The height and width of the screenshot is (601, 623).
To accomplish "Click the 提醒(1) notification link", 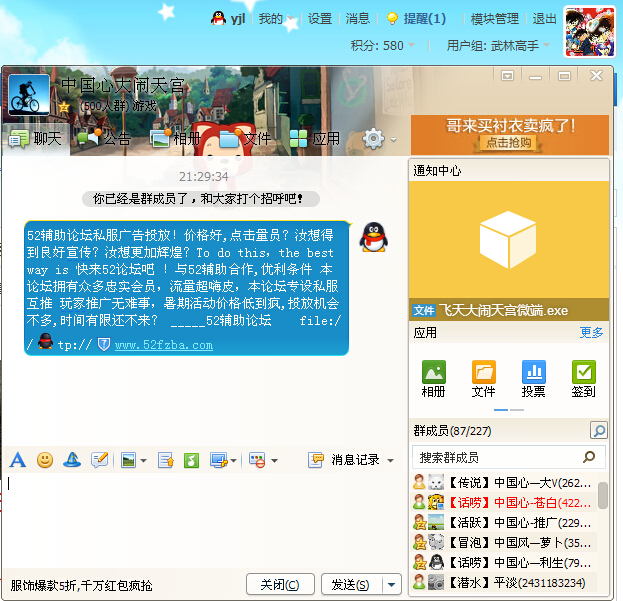I will click(425, 19).
